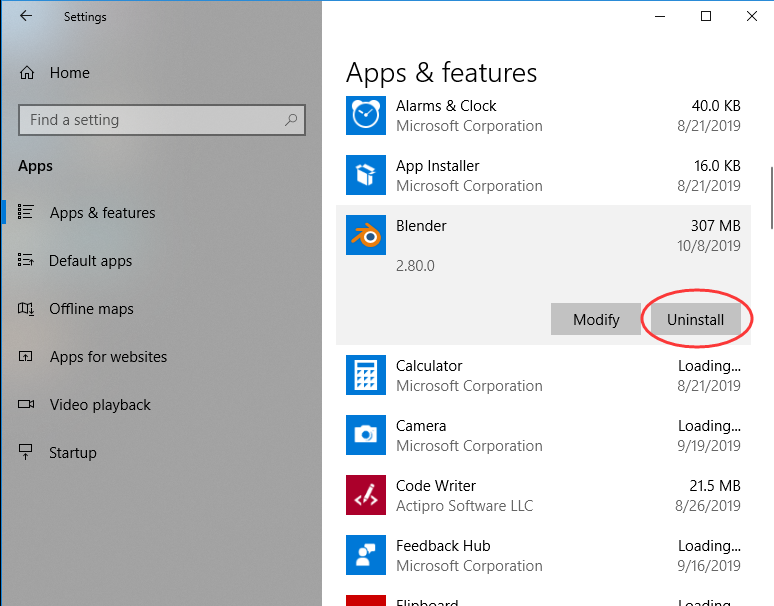Click the App Installer box icon
This screenshot has height=606, width=774.
[x=366, y=175]
